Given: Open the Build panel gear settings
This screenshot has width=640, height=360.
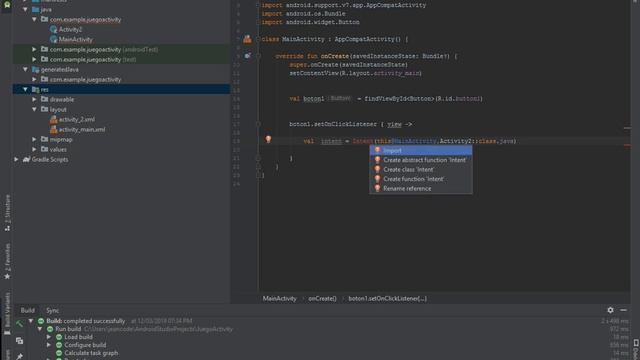Looking at the screenshot, I should coord(610,310).
